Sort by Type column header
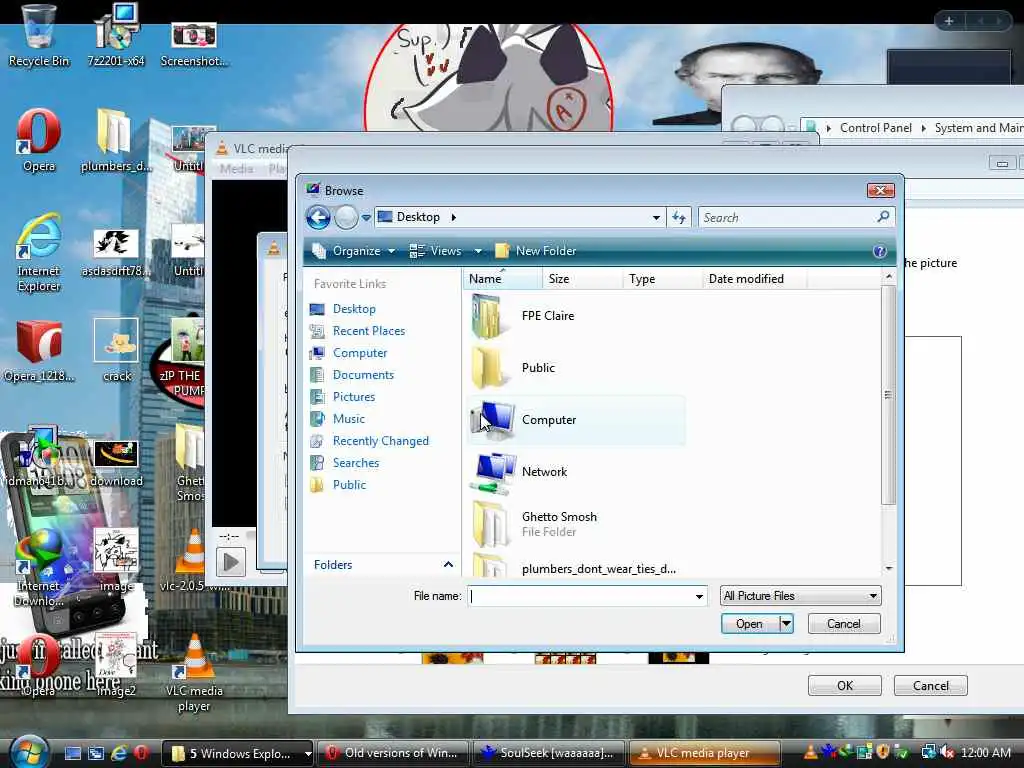1024x768 pixels. tap(662, 279)
